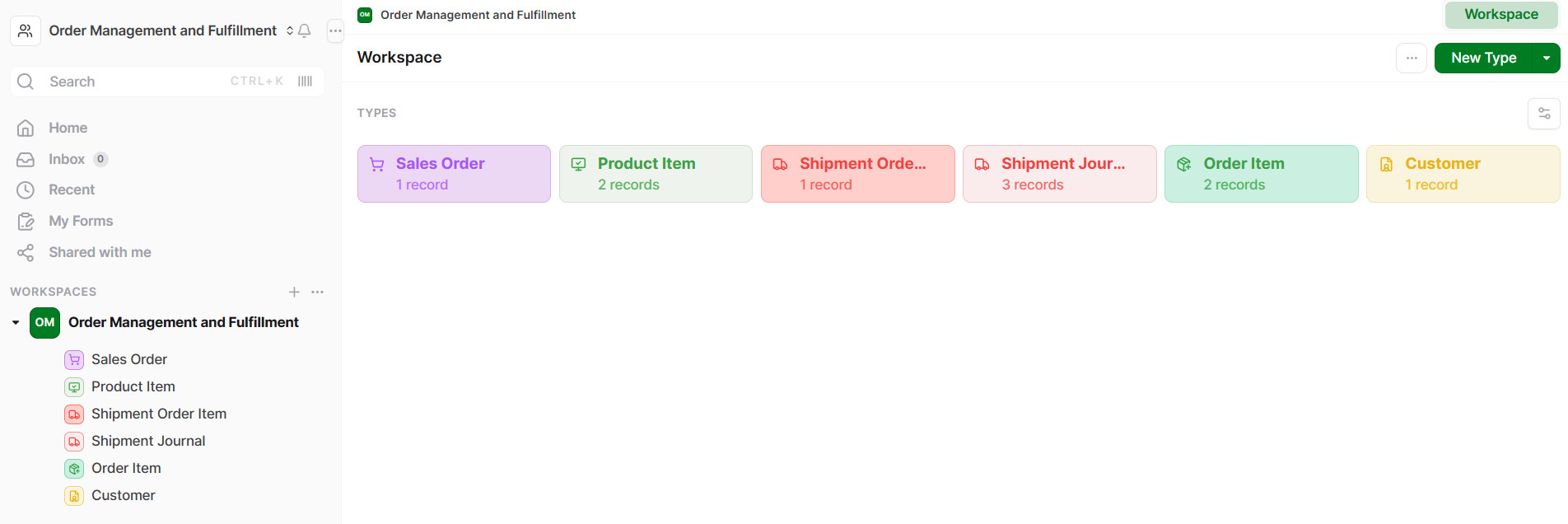Click the add workspace plus icon
Screen dimensions: 1568x524
point(294,292)
